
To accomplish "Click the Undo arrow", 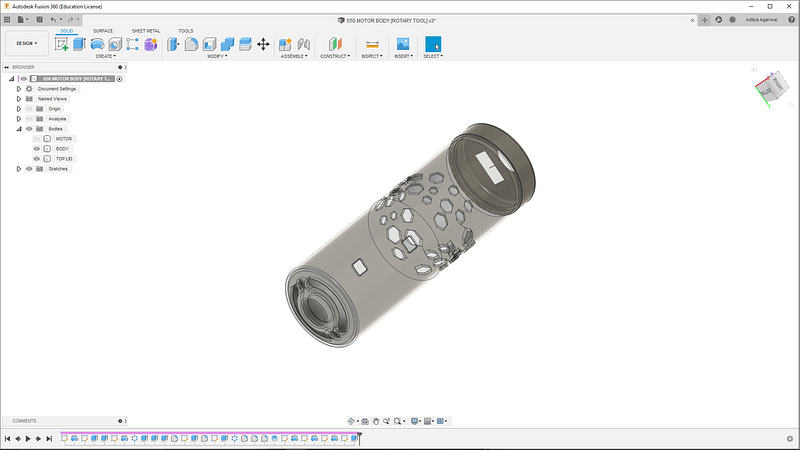I will click(53, 20).
